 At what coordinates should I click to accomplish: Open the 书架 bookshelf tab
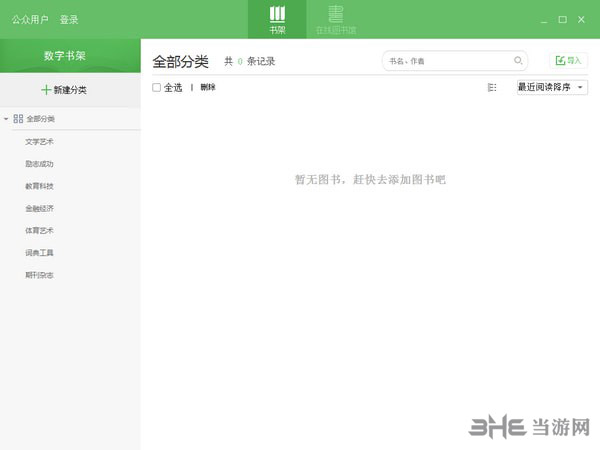click(x=277, y=19)
